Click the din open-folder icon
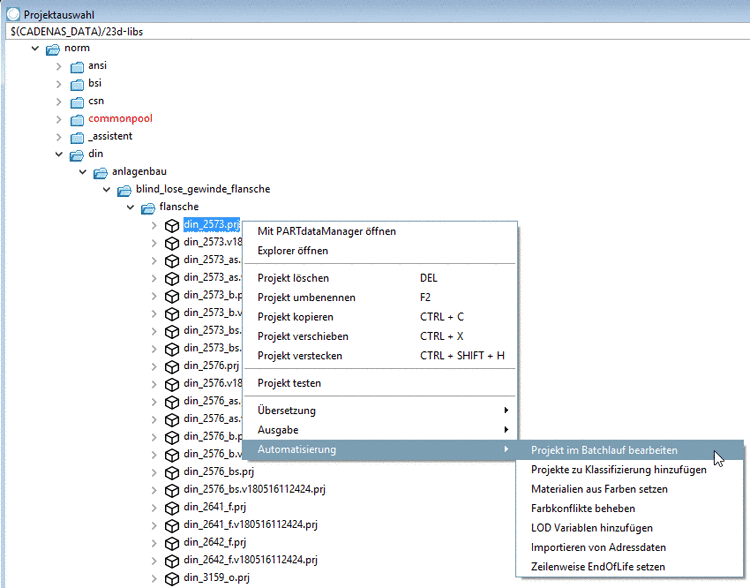Viewport: 750px width, 588px height. point(77,155)
